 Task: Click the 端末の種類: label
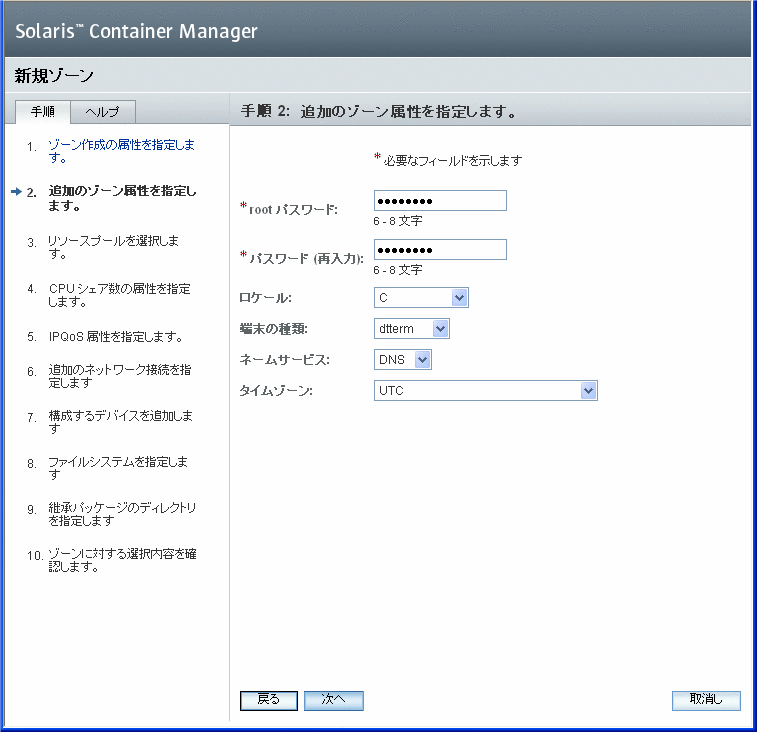tap(274, 329)
